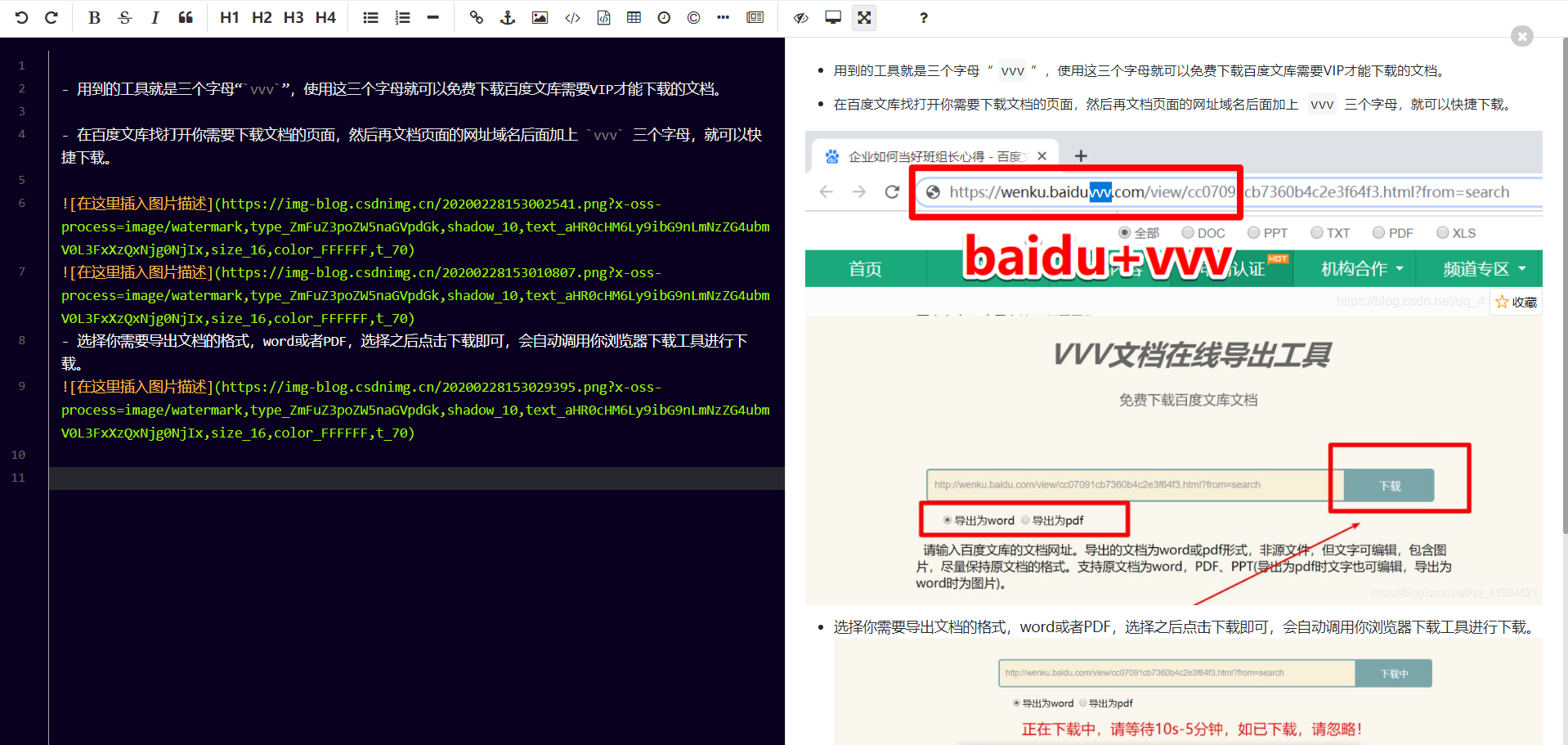Select the DOC file type radio button

pos(1187,232)
